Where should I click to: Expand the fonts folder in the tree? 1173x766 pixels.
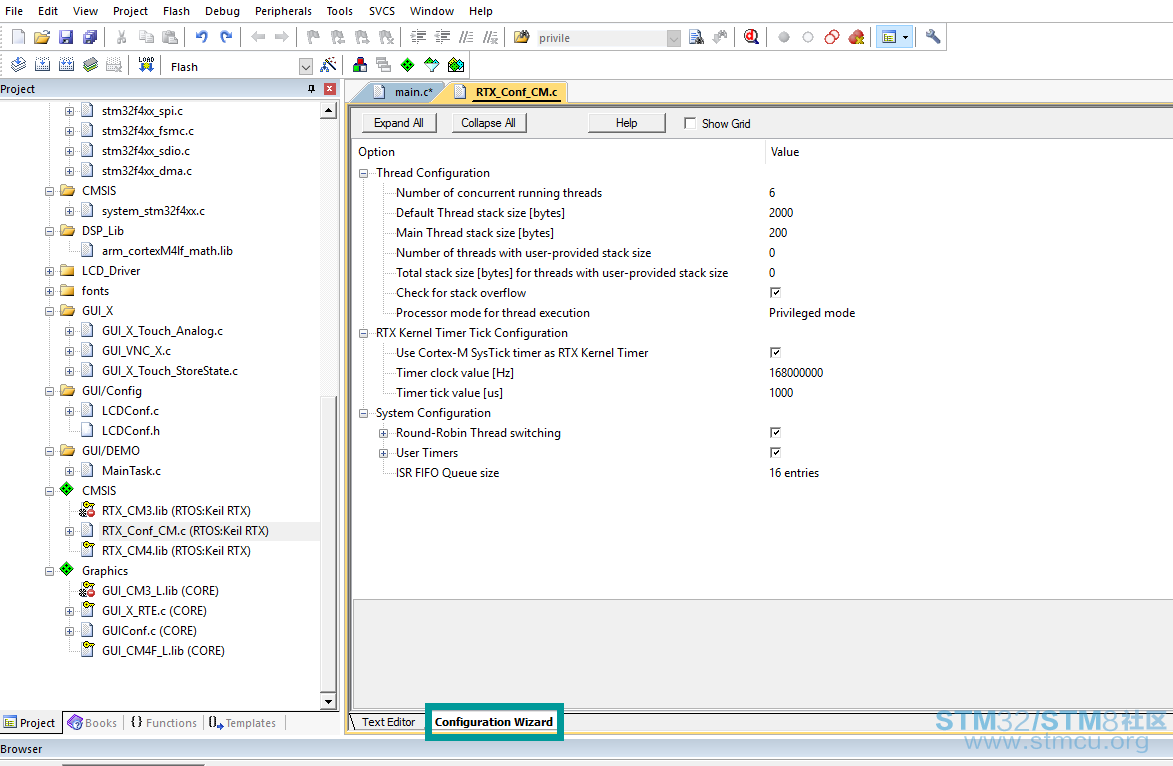(x=49, y=292)
